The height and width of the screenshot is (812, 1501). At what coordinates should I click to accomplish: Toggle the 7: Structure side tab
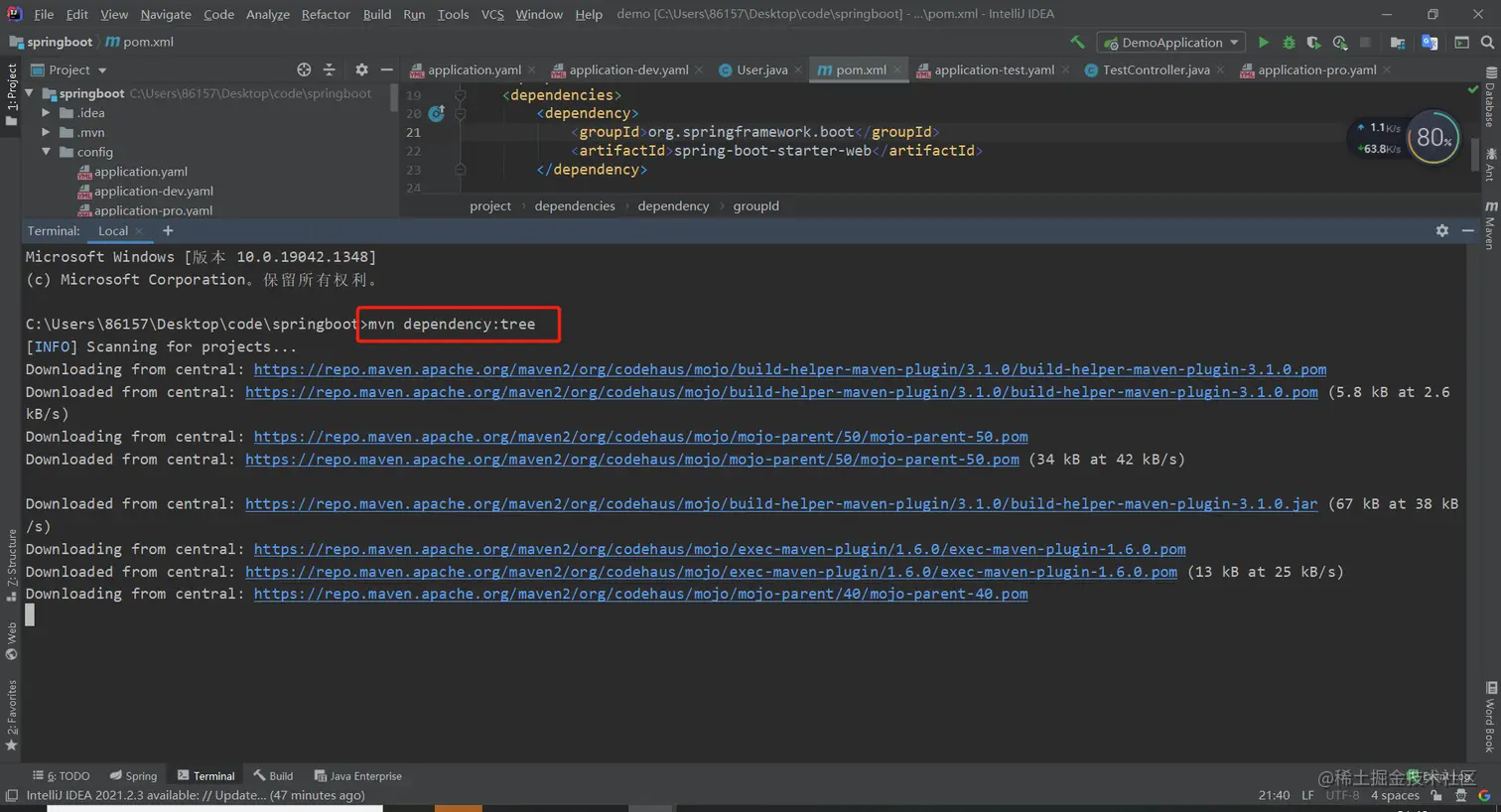pyautogui.click(x=11, y=565)
